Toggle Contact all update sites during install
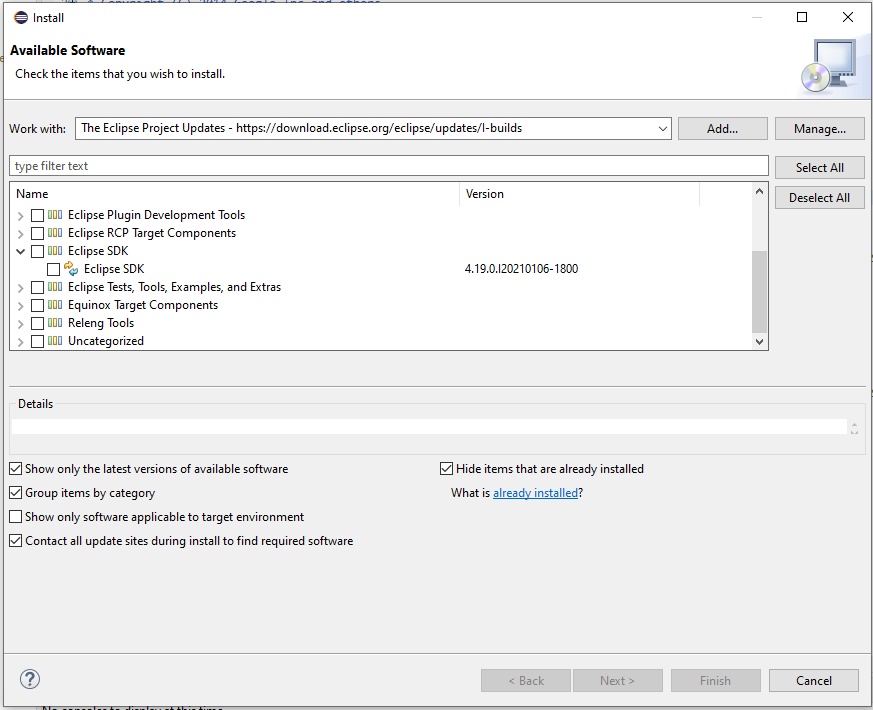 click(x=16, y=541)
